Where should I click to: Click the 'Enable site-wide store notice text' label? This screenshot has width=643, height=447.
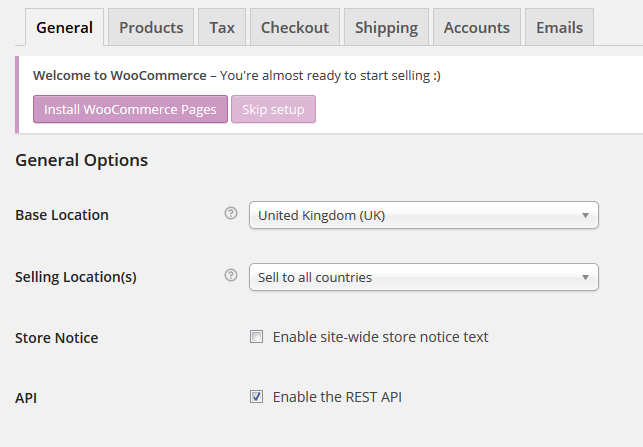coord(380,337)
